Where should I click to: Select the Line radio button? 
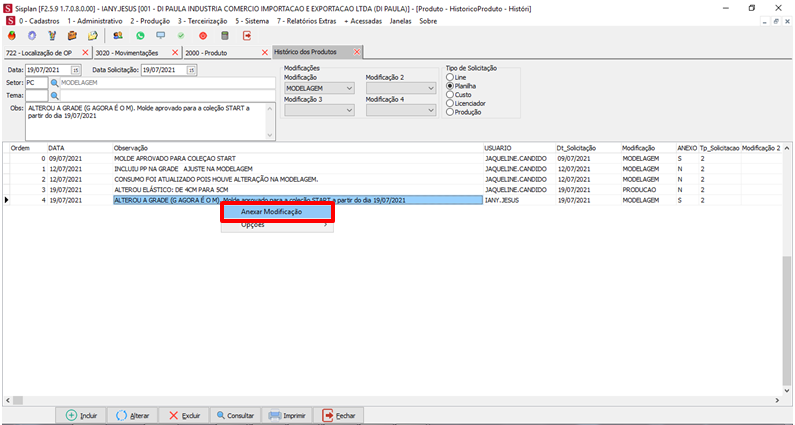click(x=450, y=77)
